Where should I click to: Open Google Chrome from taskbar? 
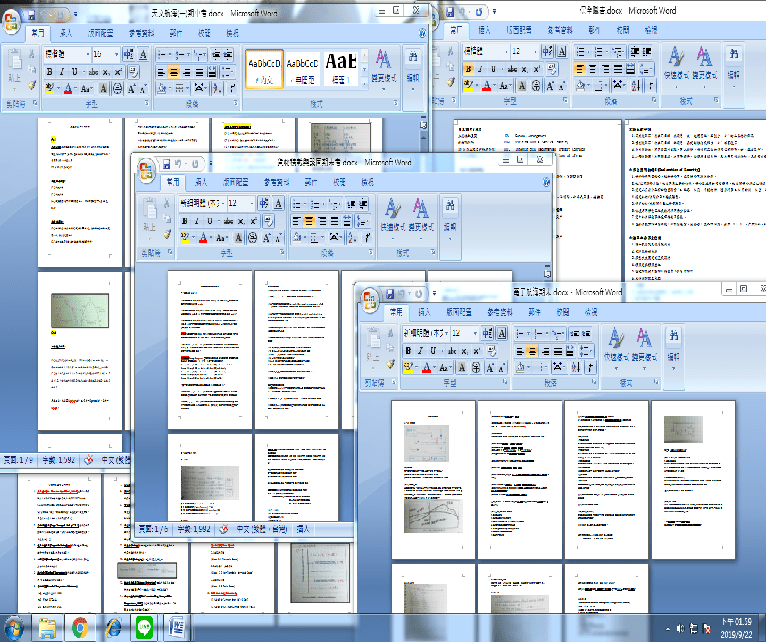pos(80,628)
